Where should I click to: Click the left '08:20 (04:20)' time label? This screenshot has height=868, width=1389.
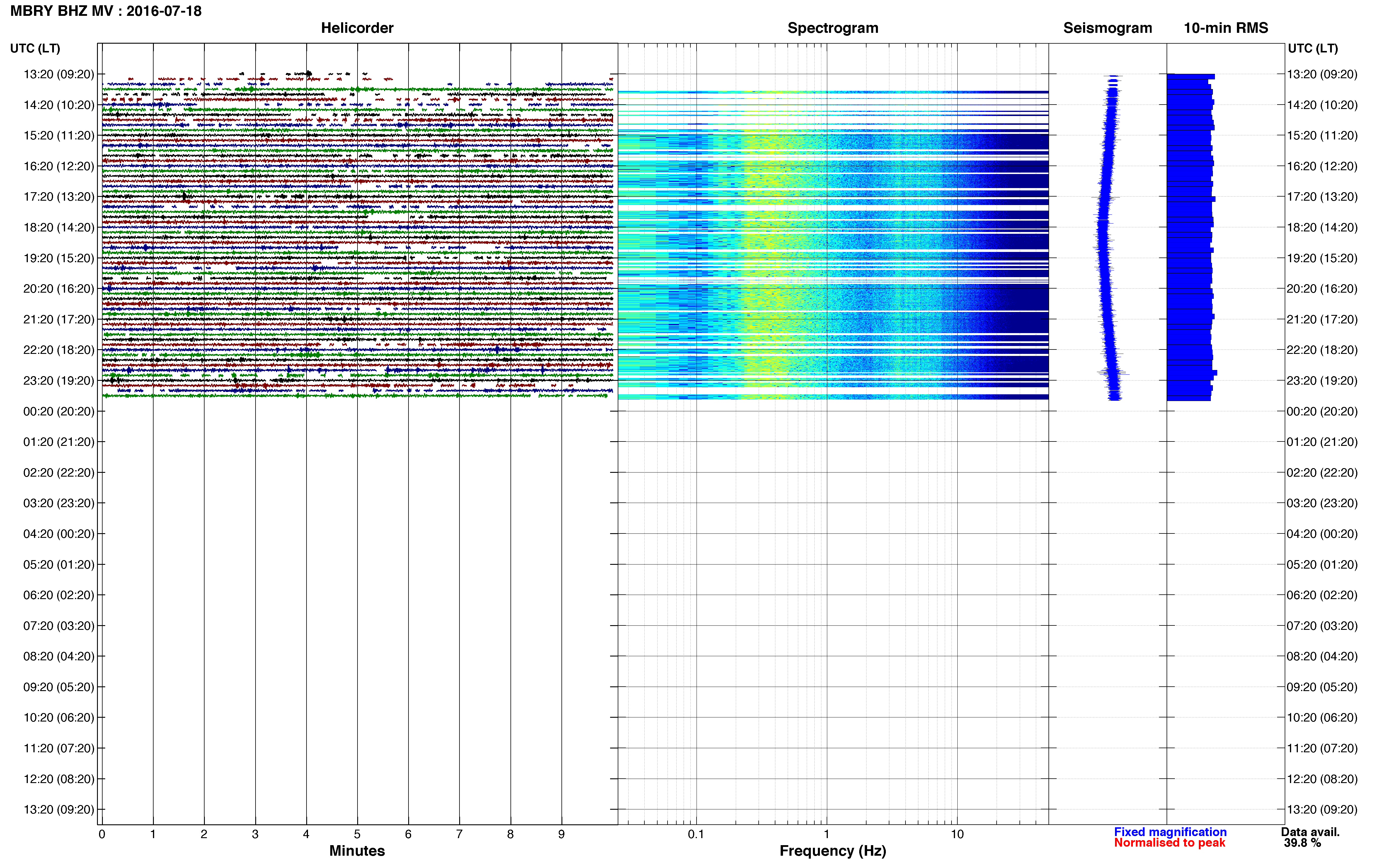[x=59, y=657]
